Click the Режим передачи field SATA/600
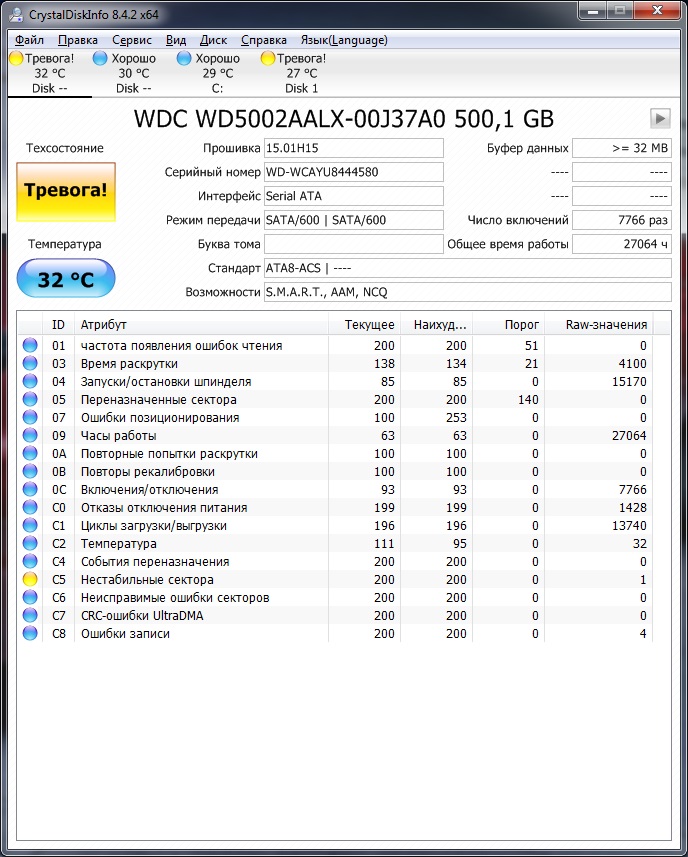 (x=354, y=220)
